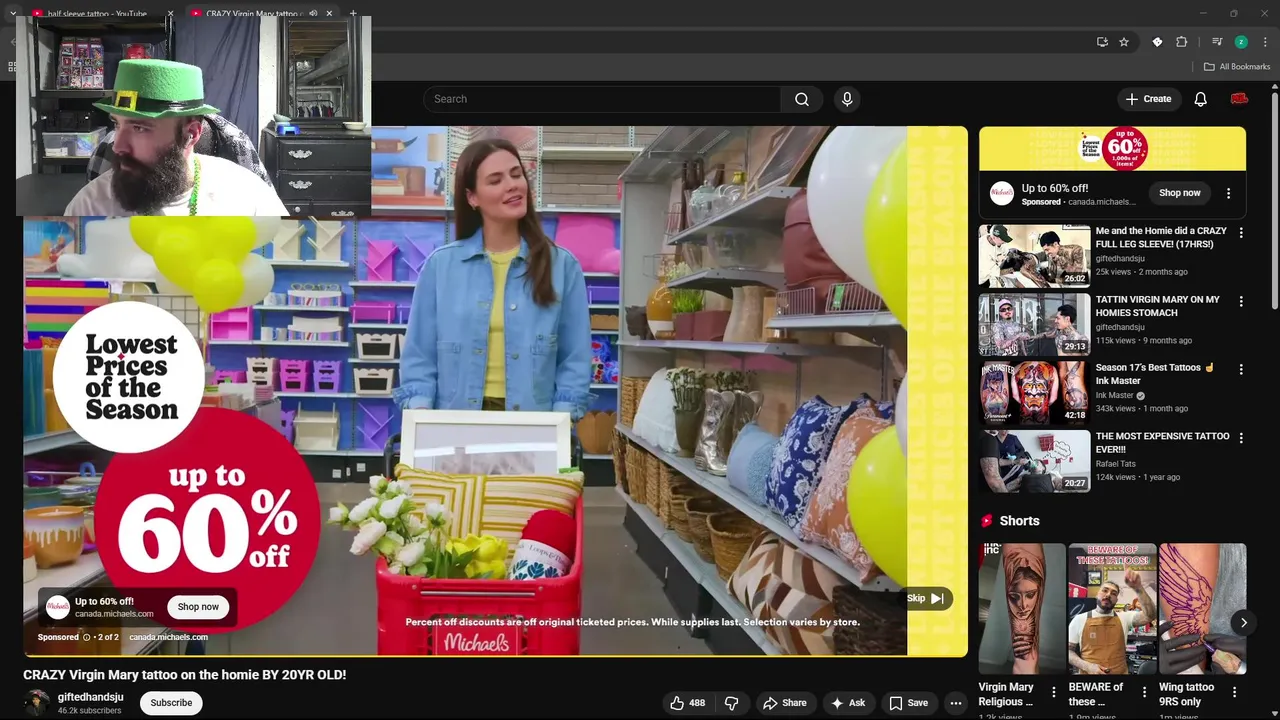1280x720 pixels.
Task: Save the video to playlist
Action: (x=908, y=703)
